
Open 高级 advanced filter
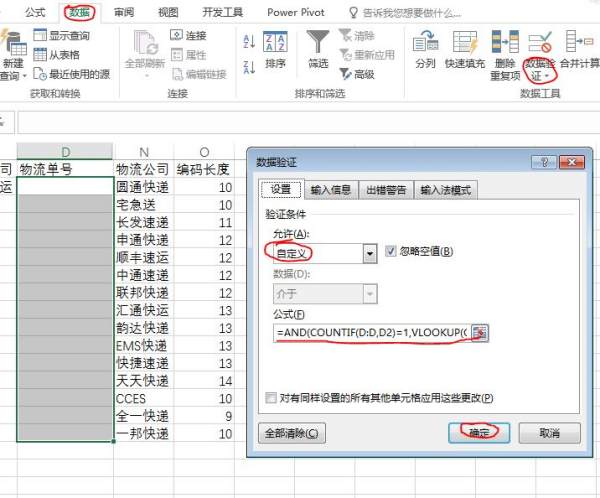click(357, 74)
